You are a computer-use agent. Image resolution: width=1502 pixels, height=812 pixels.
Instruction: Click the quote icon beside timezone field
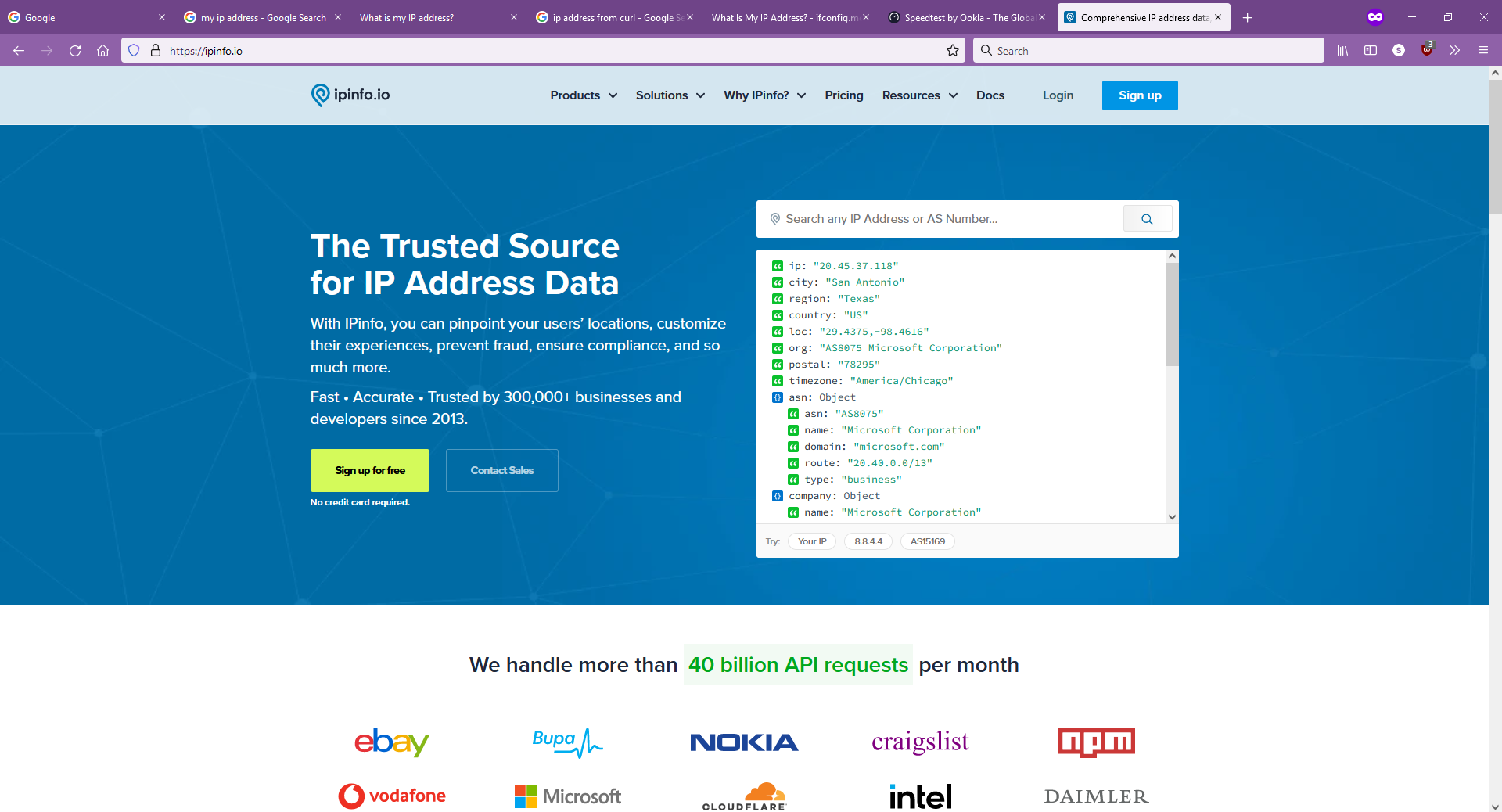[x=777, y=381]
